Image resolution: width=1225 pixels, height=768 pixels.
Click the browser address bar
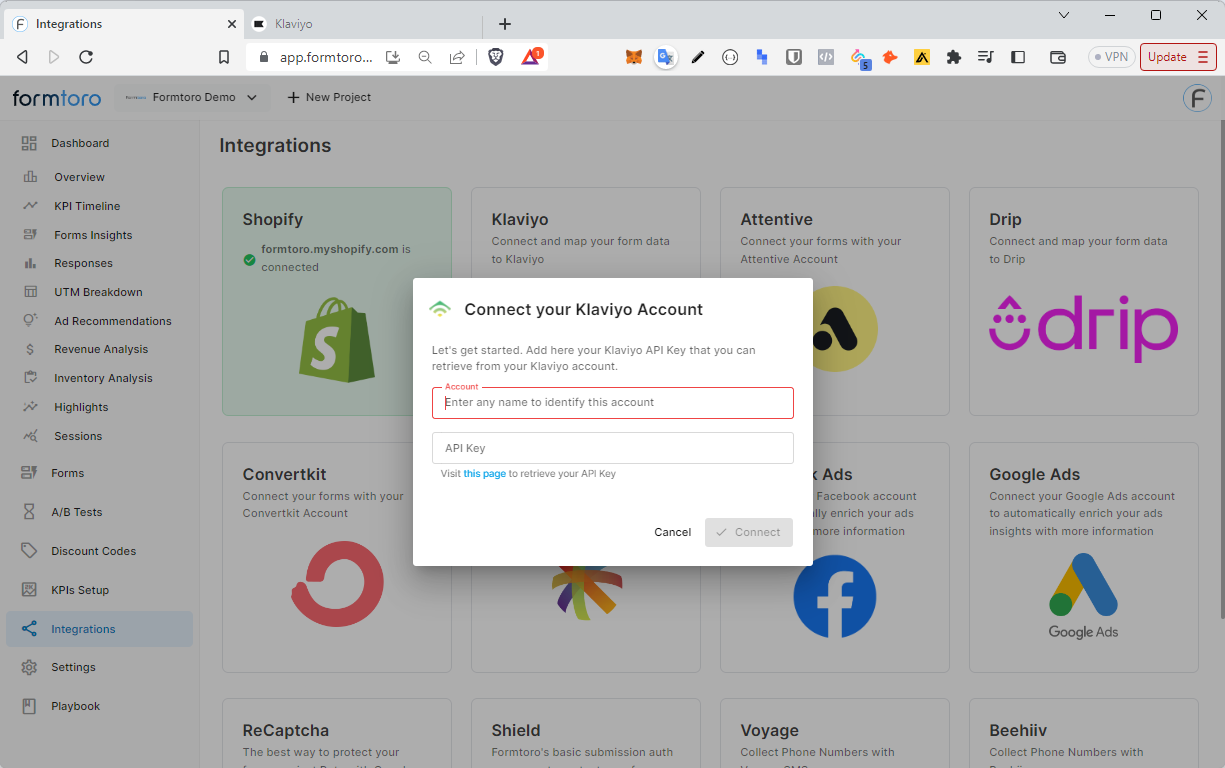[325, 57]
